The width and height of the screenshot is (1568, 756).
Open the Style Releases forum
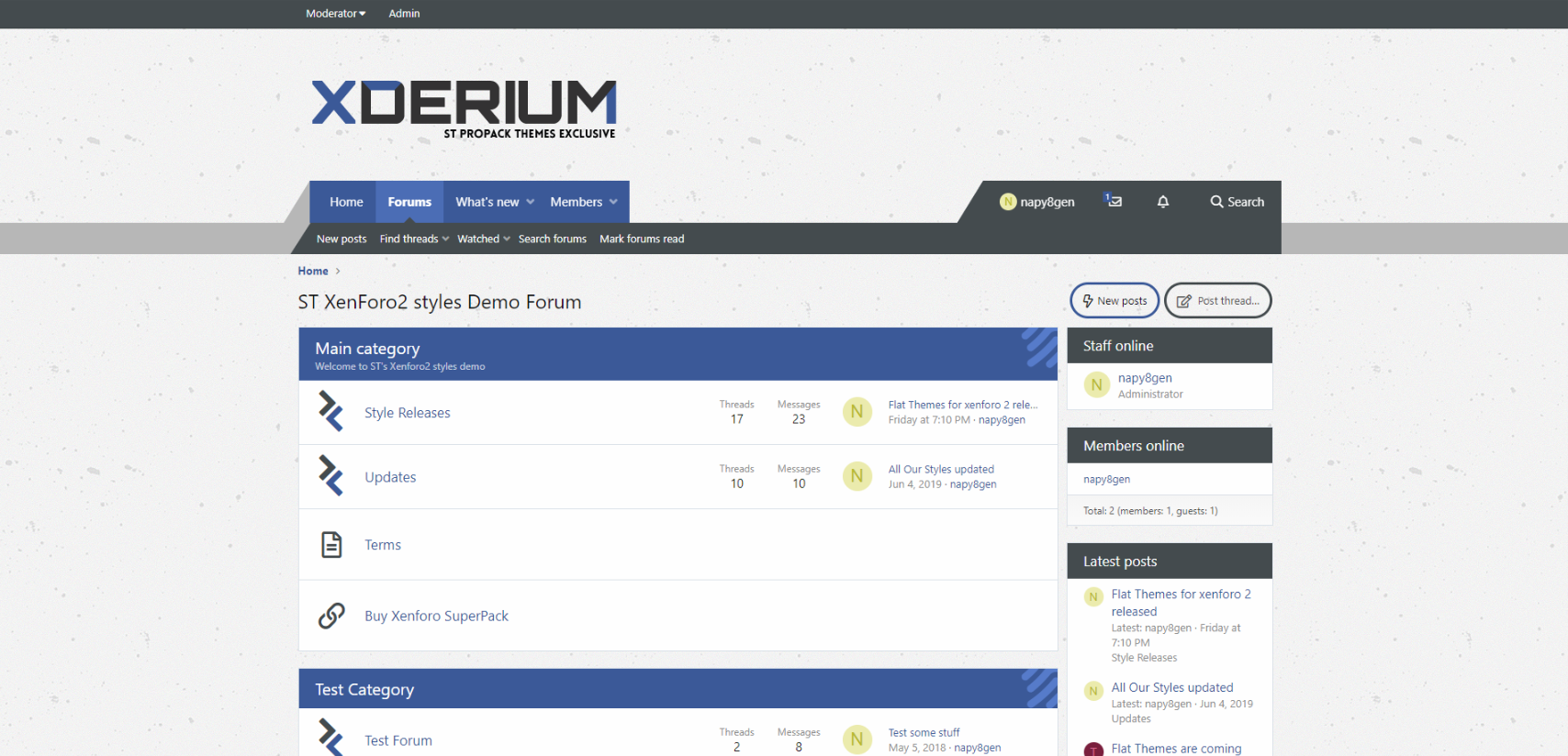[x=407, y=413]
